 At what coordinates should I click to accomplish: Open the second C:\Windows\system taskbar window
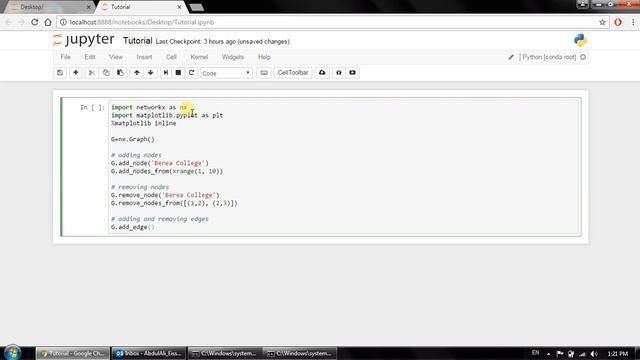[x=300, y=353]
